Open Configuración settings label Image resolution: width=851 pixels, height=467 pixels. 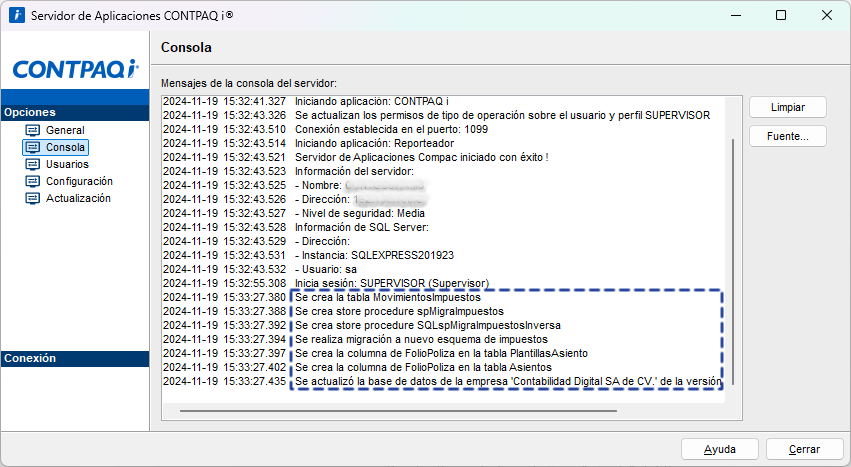(x=79, y=181)
